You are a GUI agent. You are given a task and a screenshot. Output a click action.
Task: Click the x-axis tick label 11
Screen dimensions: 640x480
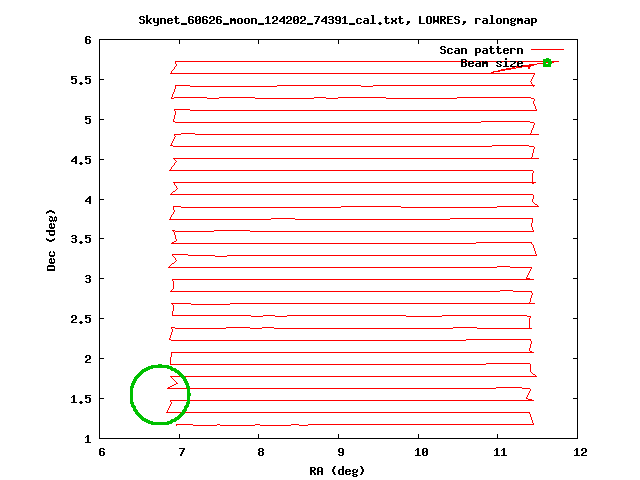tap(500, 452)
